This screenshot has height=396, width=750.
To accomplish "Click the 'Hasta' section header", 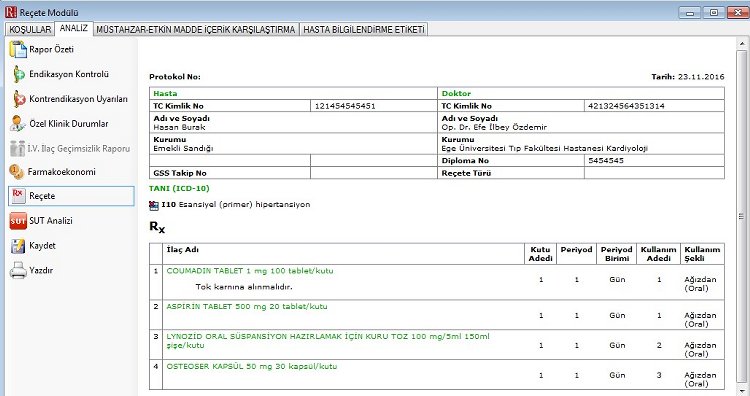I will pos(165,94).
